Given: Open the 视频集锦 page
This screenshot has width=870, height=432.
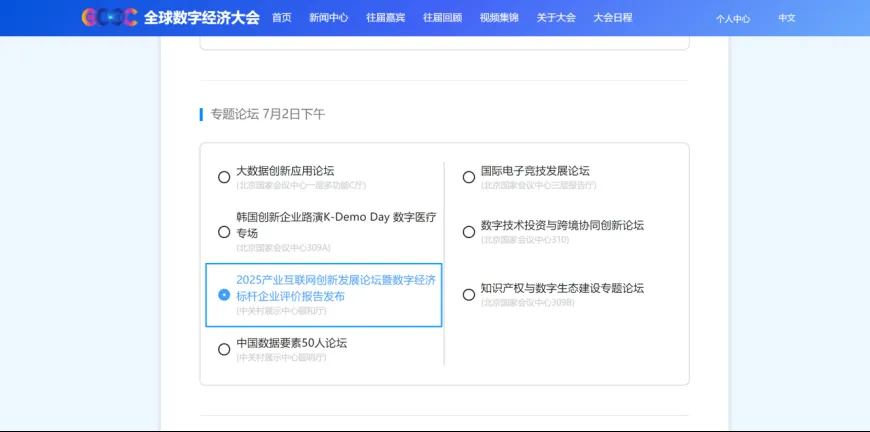Looking at the screenshot, I should [499, 18].
